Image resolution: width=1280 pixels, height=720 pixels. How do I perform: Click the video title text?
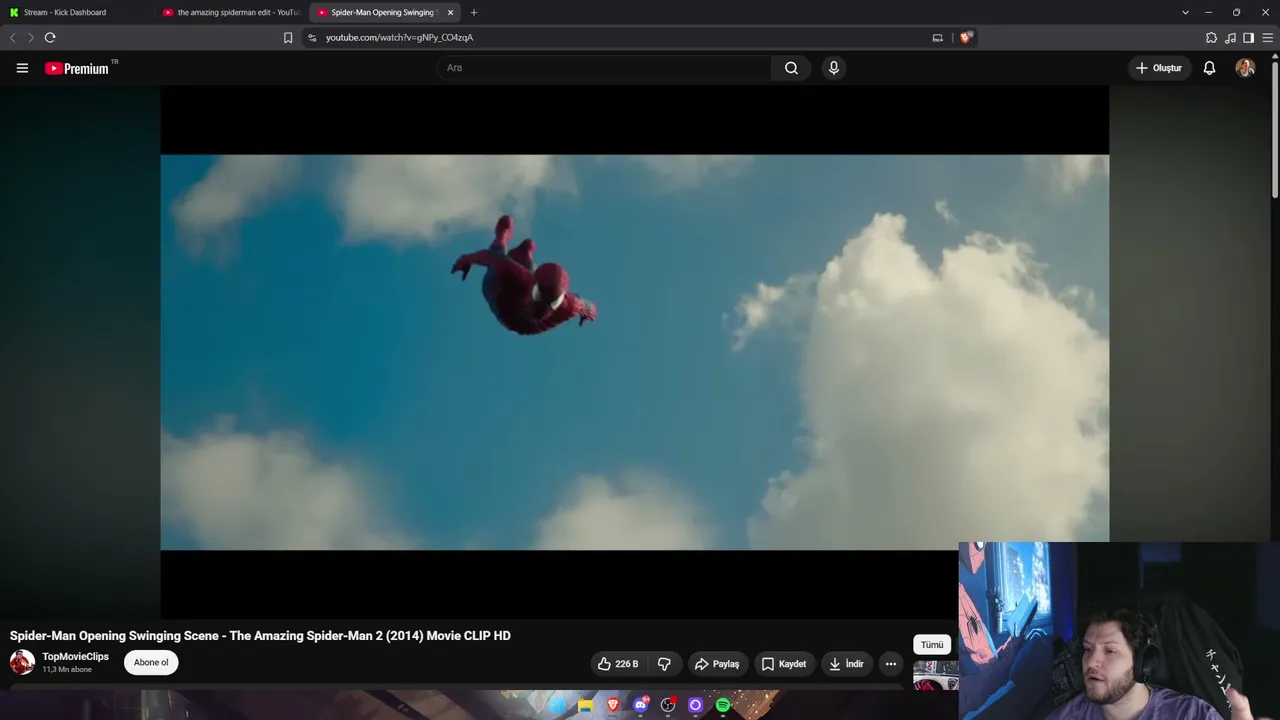(260, 635)
